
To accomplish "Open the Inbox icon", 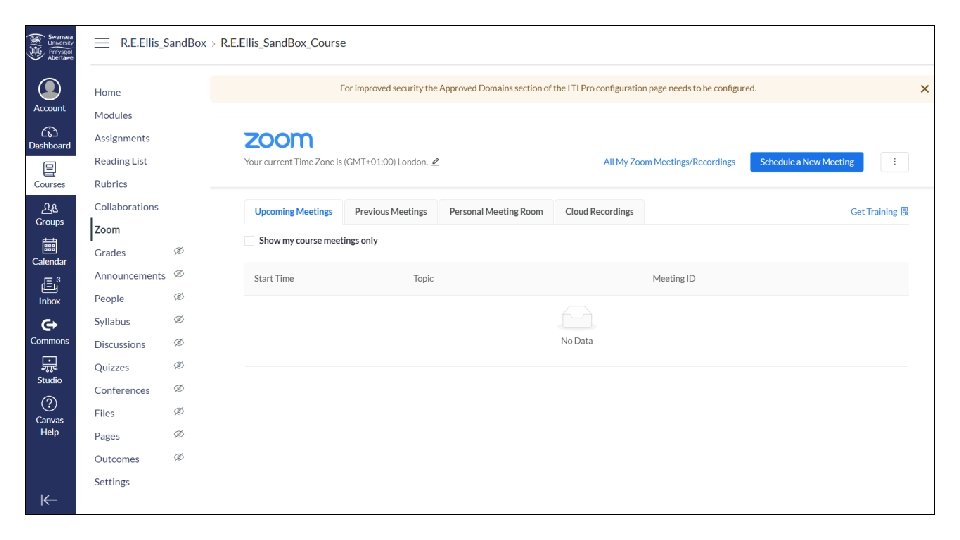I will pyautogui.click(x=50, y=285).
